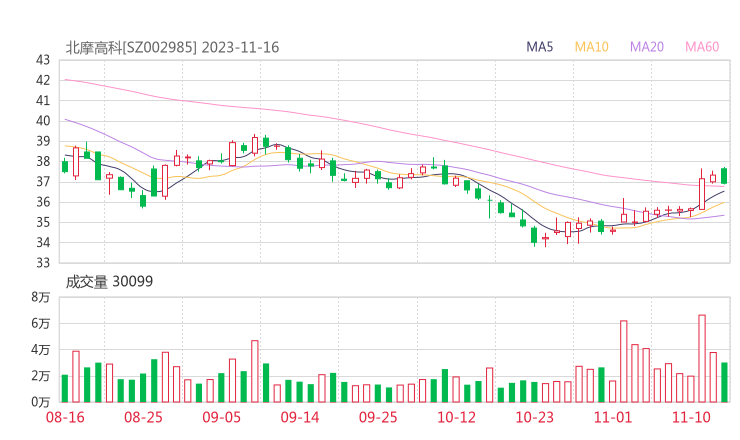Image resolution: width=740 pixels, height=440 pixels.
Task: Click the 8万 volume axis label
Action: 41,297
